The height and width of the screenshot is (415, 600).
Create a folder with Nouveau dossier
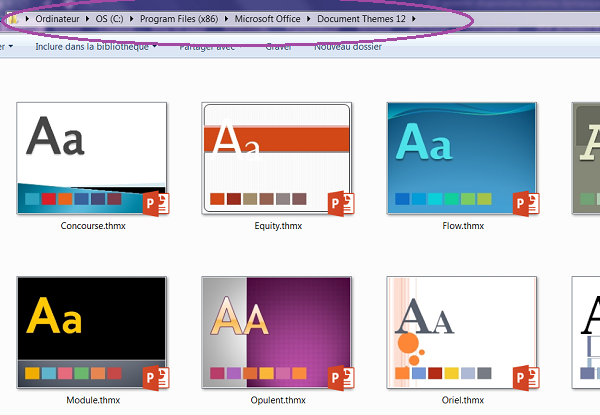[348, 47]
